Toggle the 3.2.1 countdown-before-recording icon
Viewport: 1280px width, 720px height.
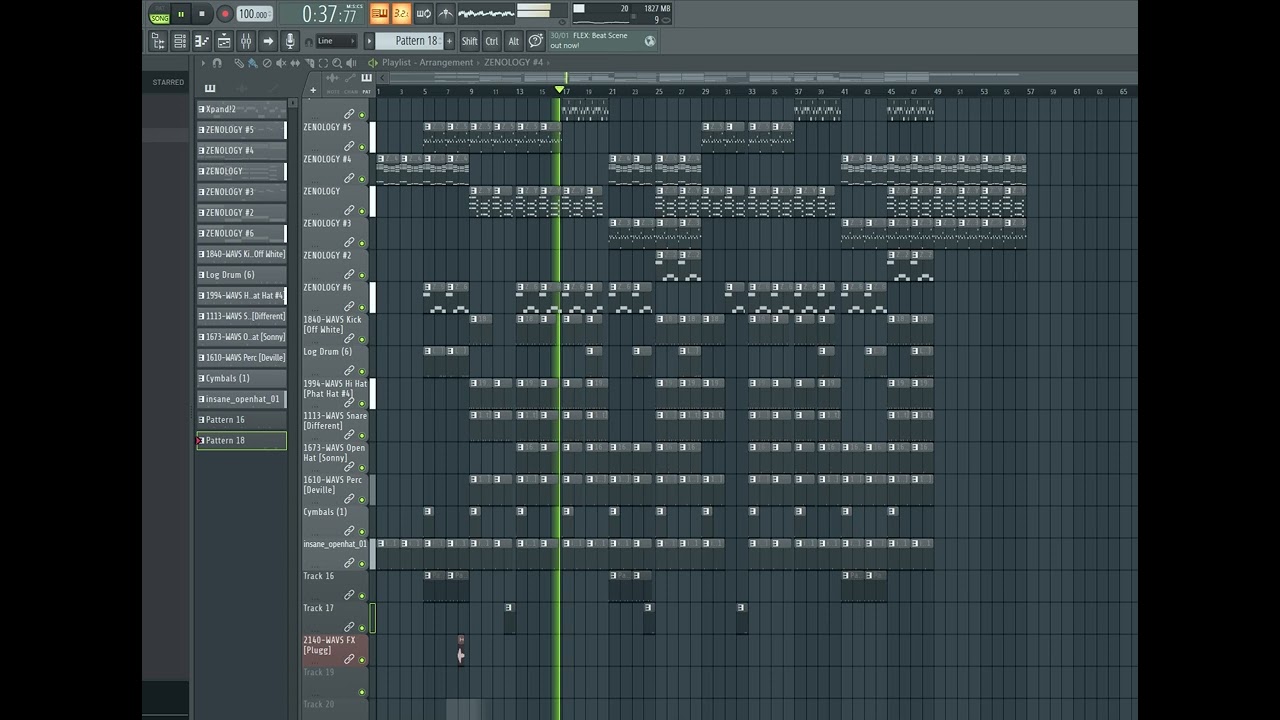(401, 14)
